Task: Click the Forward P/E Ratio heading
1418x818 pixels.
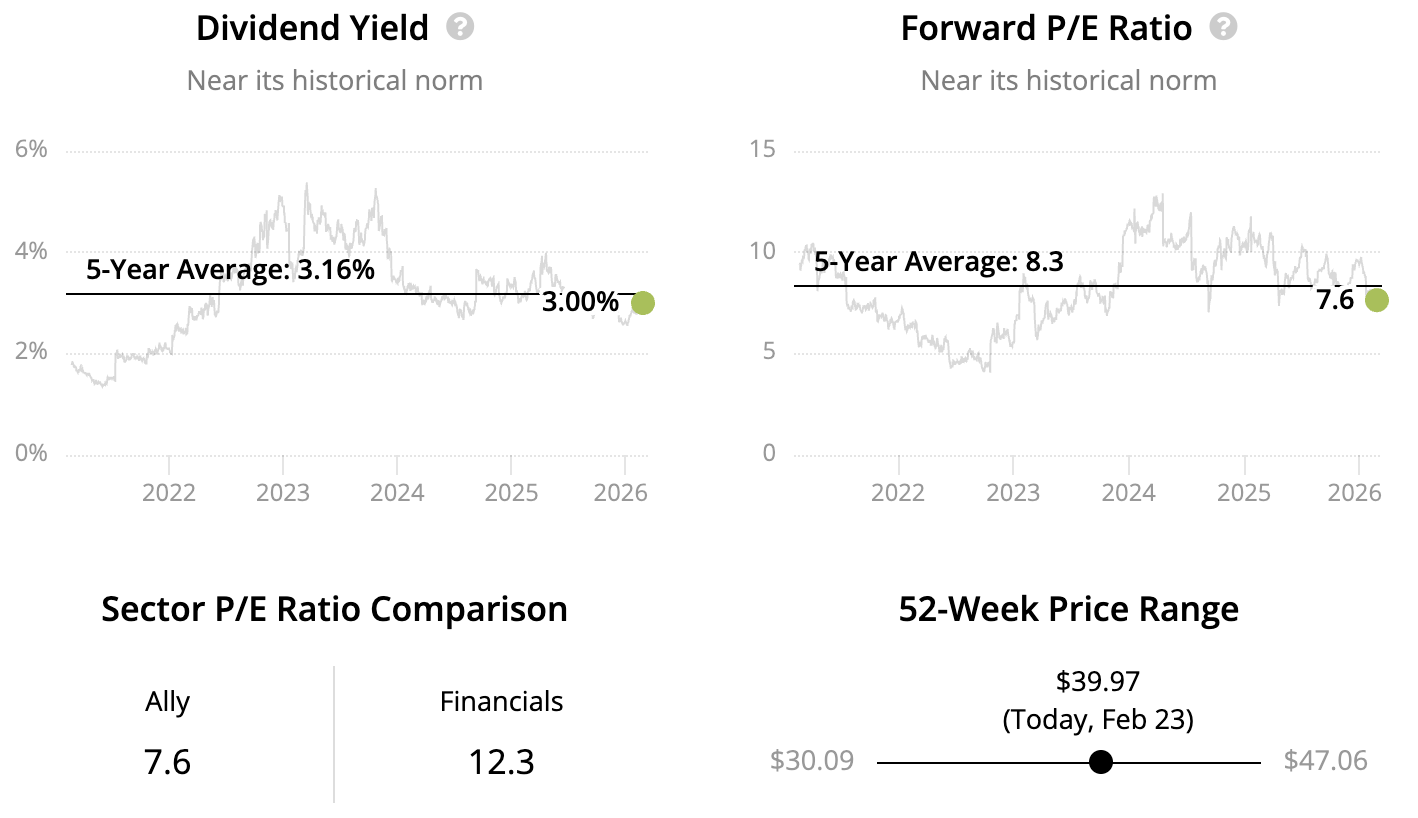Action: [x=1046, y=28]
